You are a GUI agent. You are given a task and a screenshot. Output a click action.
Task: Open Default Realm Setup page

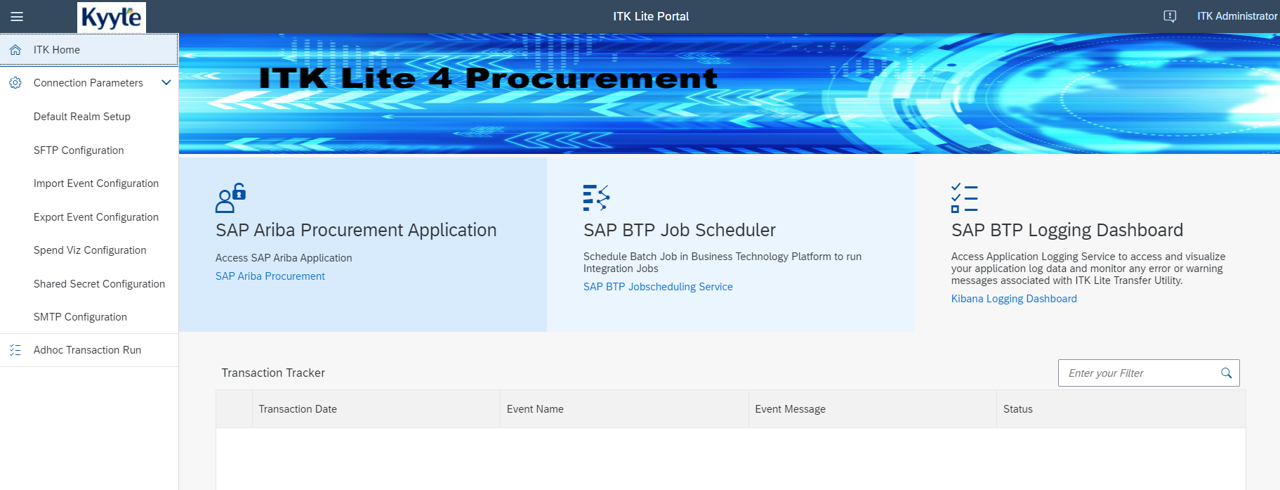pyautogui.click(x=82, y=117)
